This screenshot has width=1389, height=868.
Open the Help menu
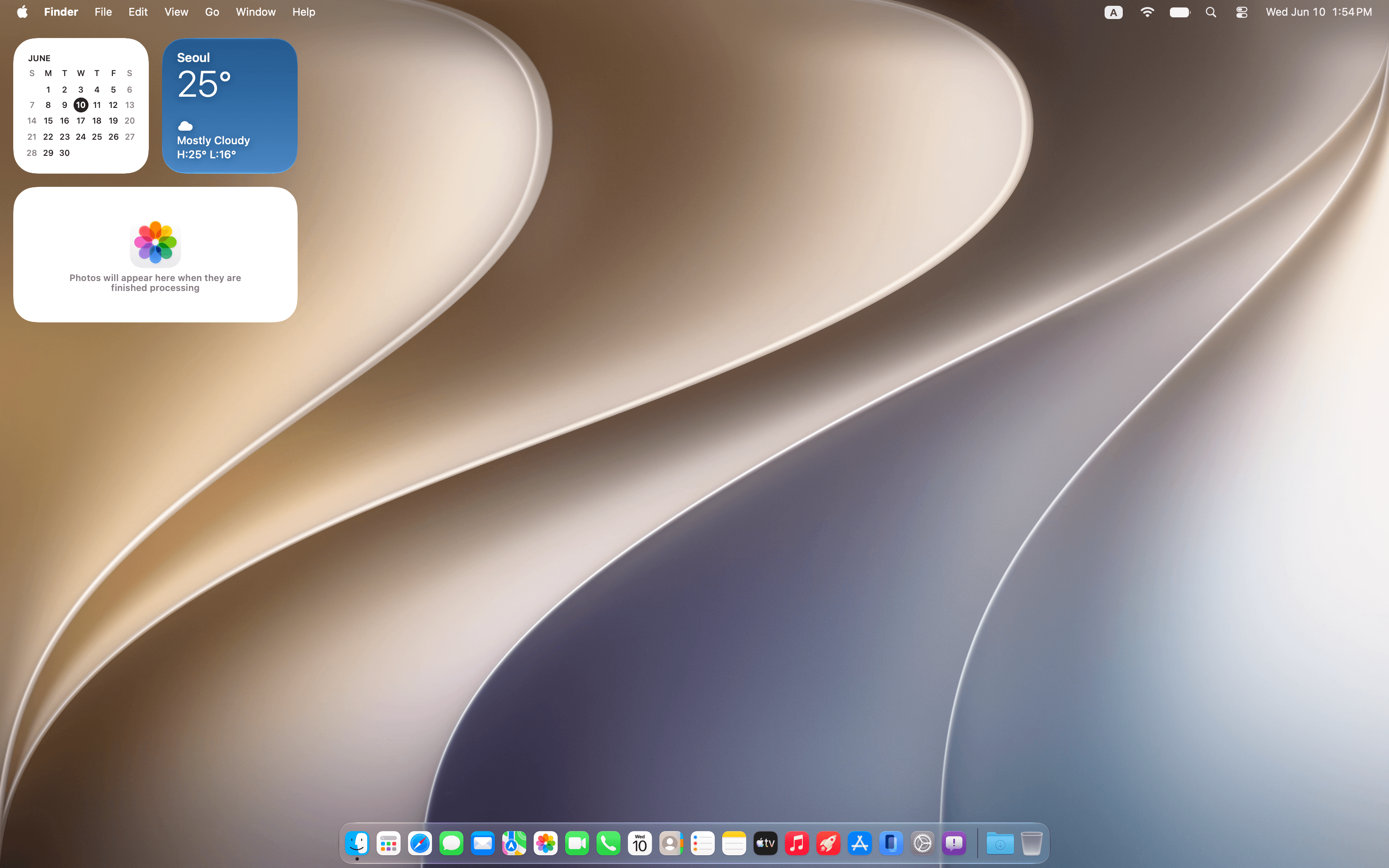303,12
